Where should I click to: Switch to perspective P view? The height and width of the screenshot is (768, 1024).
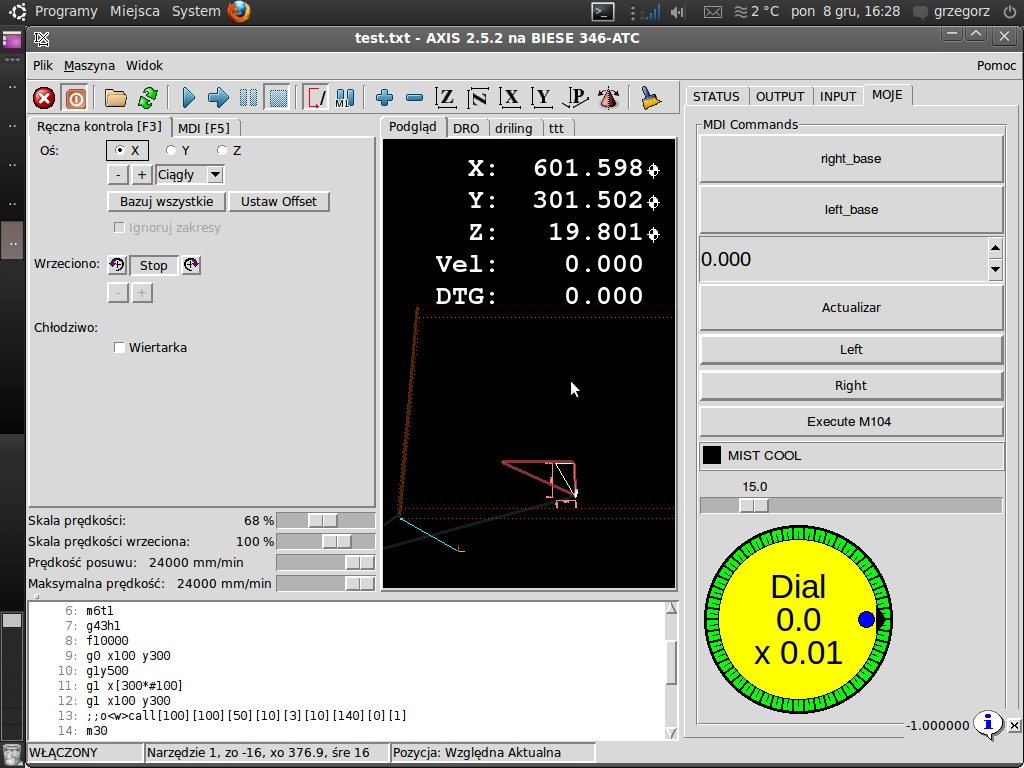point(575,99)
